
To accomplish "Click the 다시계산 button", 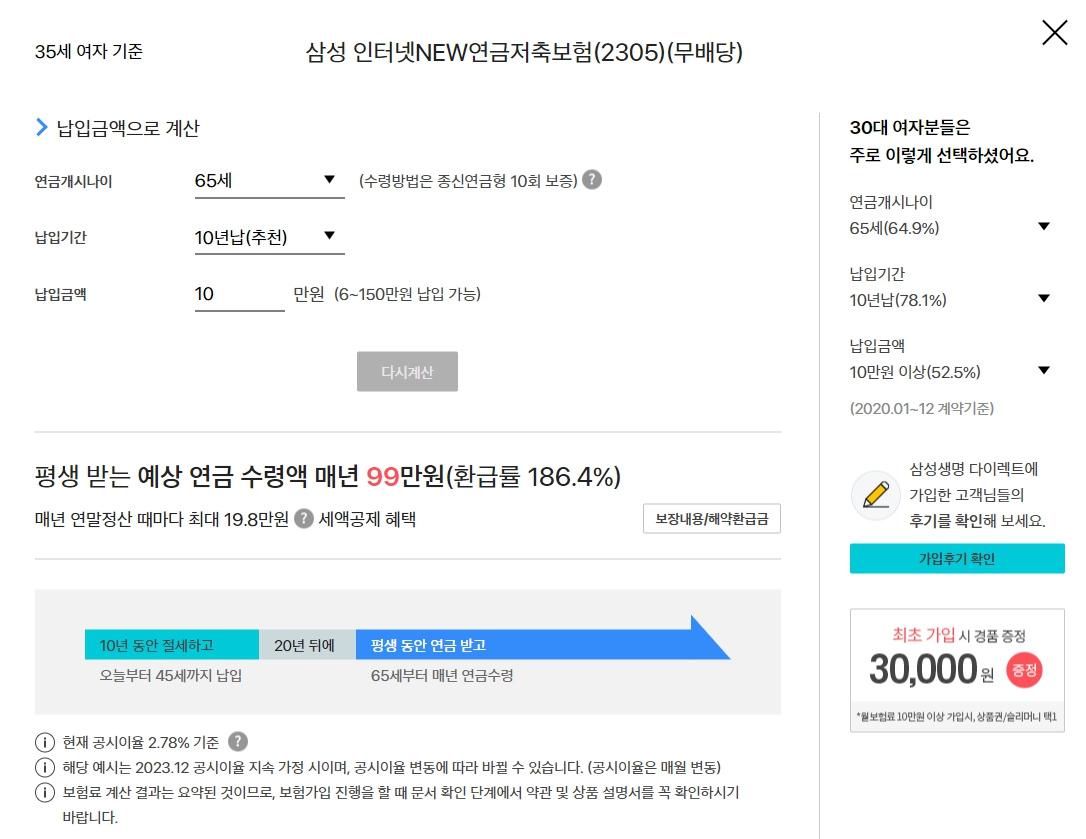I will point(407,371).
